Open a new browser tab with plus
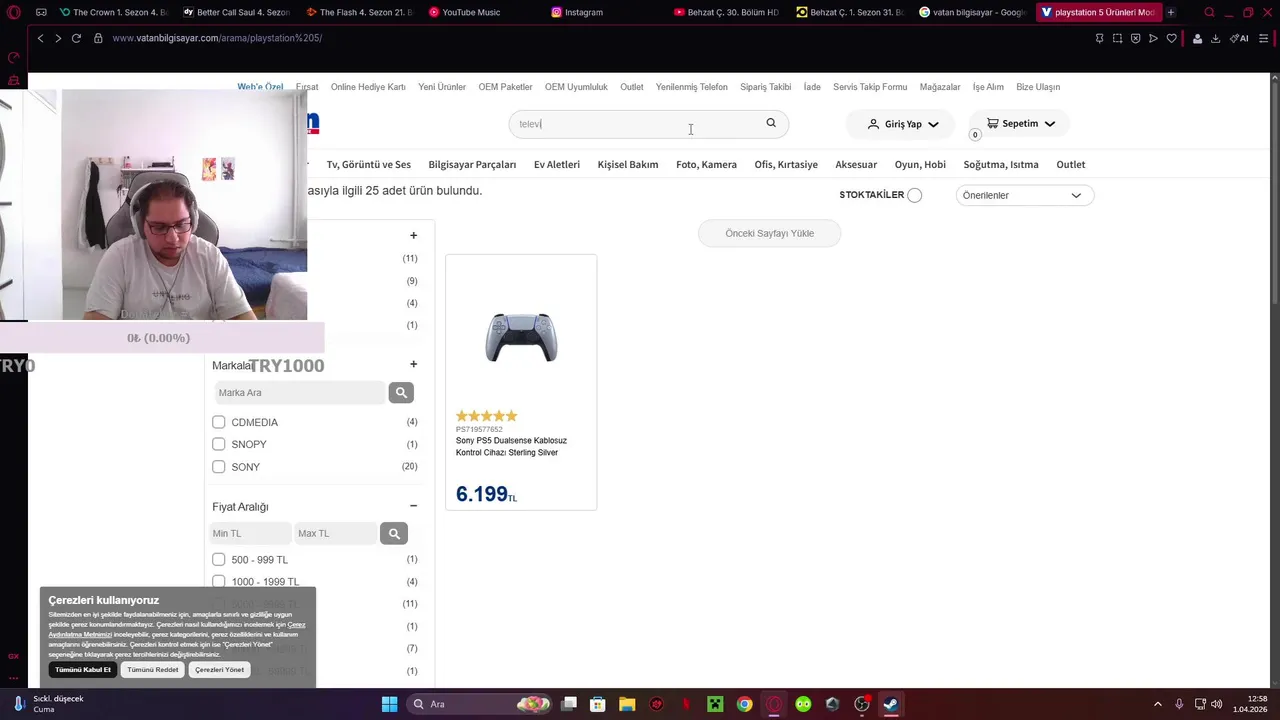 tap(1171, 12)
